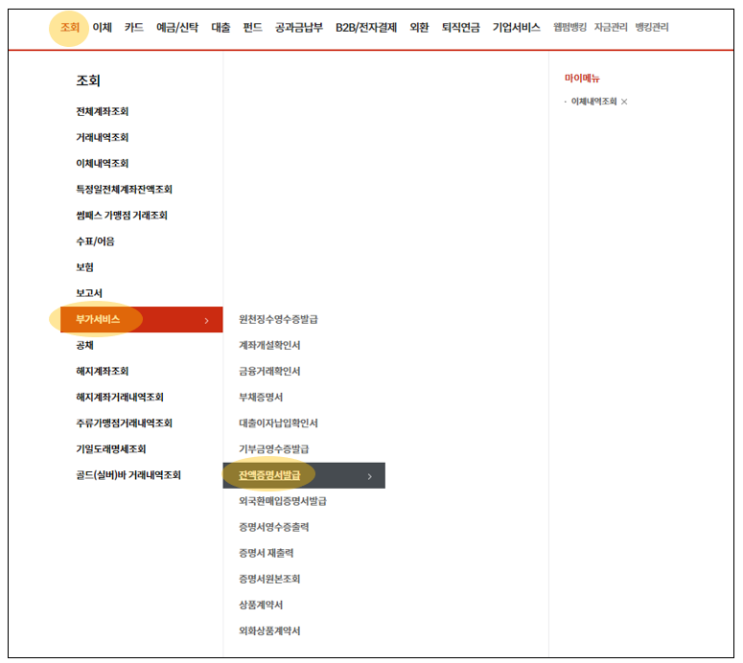Screen dimensions: 743x663
Task: Choose 외국환매입증명서발급 from submenu
Action: pos(282,501)
